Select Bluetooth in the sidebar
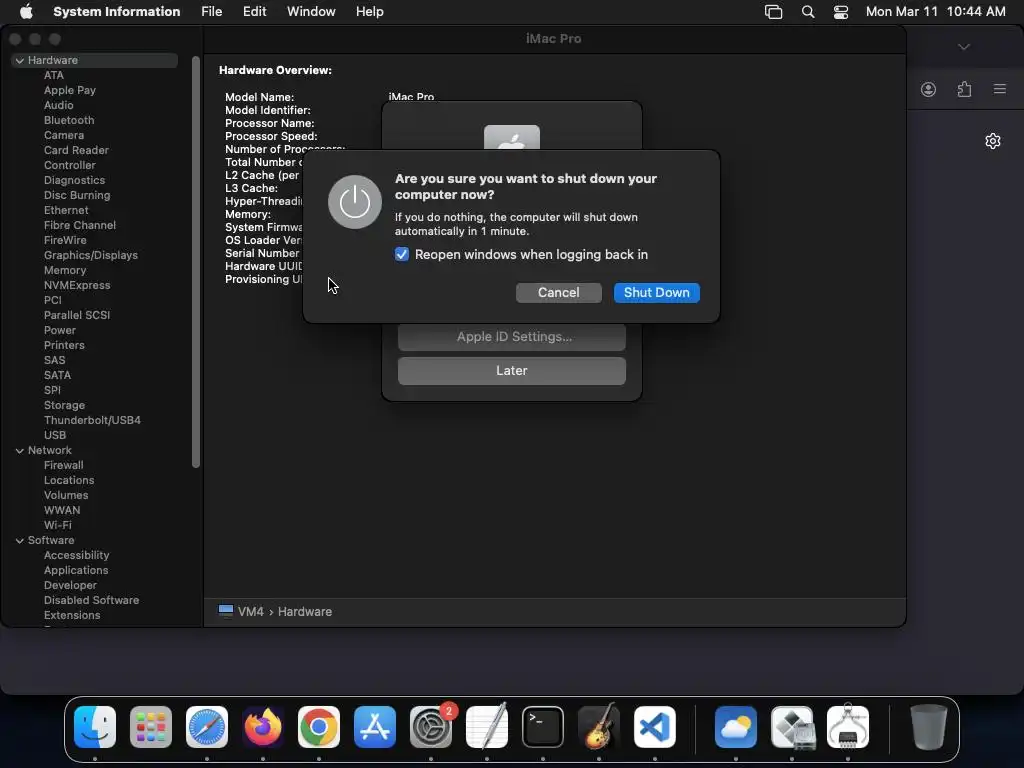The width and height of the screenshot is (1024, 768). point(69,120)
